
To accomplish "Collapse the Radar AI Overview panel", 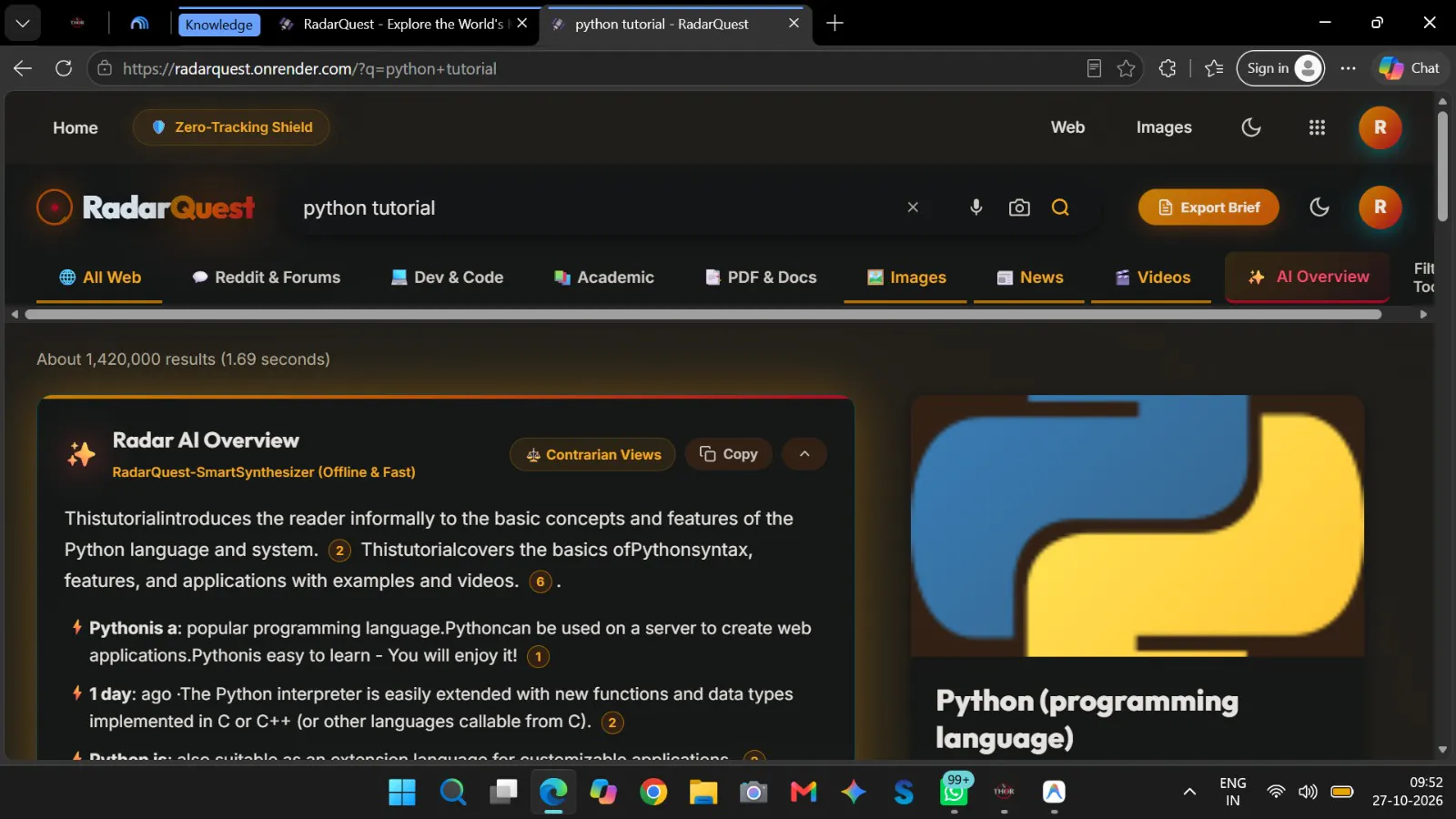I will click(804, 454).
